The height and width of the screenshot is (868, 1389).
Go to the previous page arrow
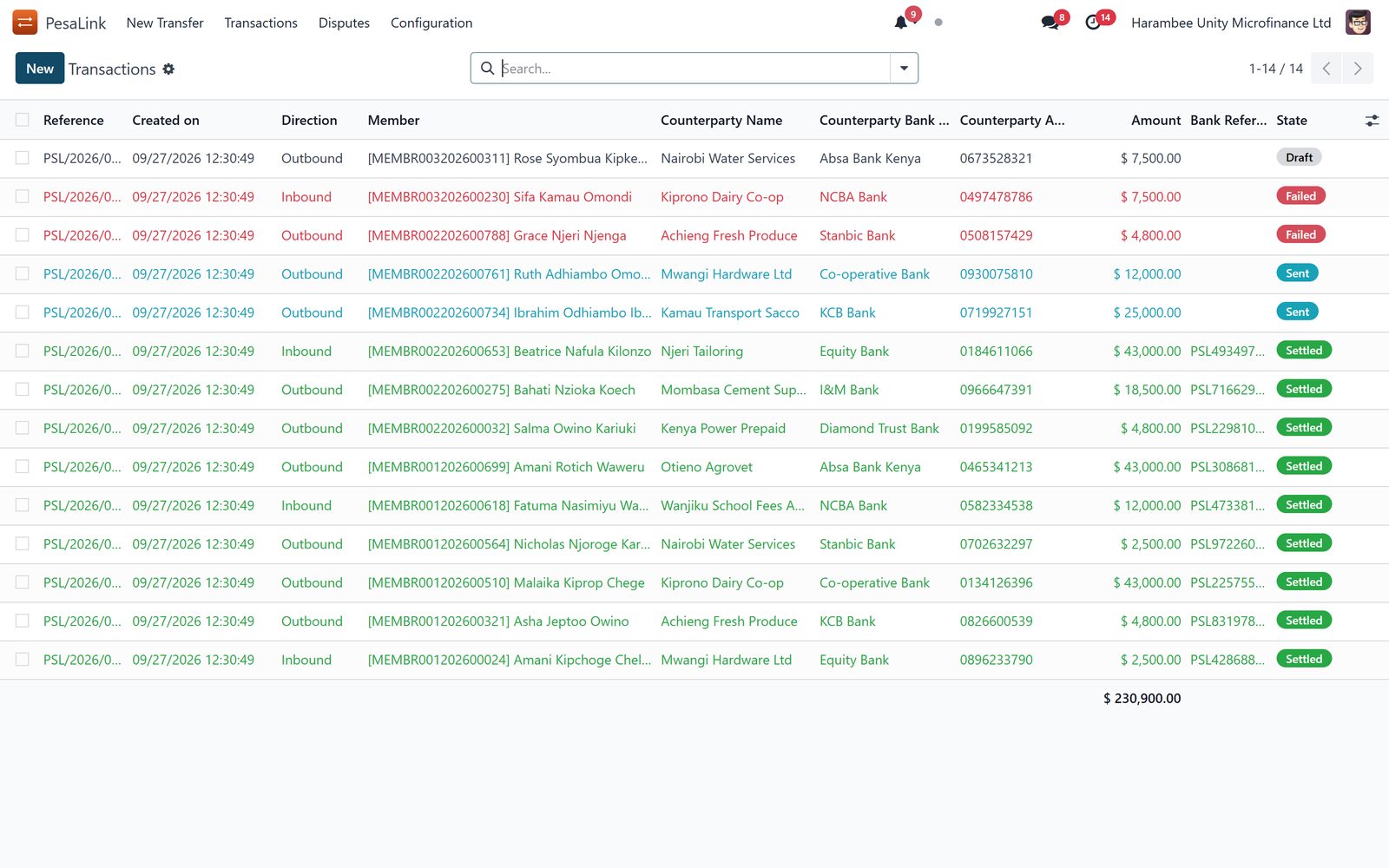tap(1326, 69)
